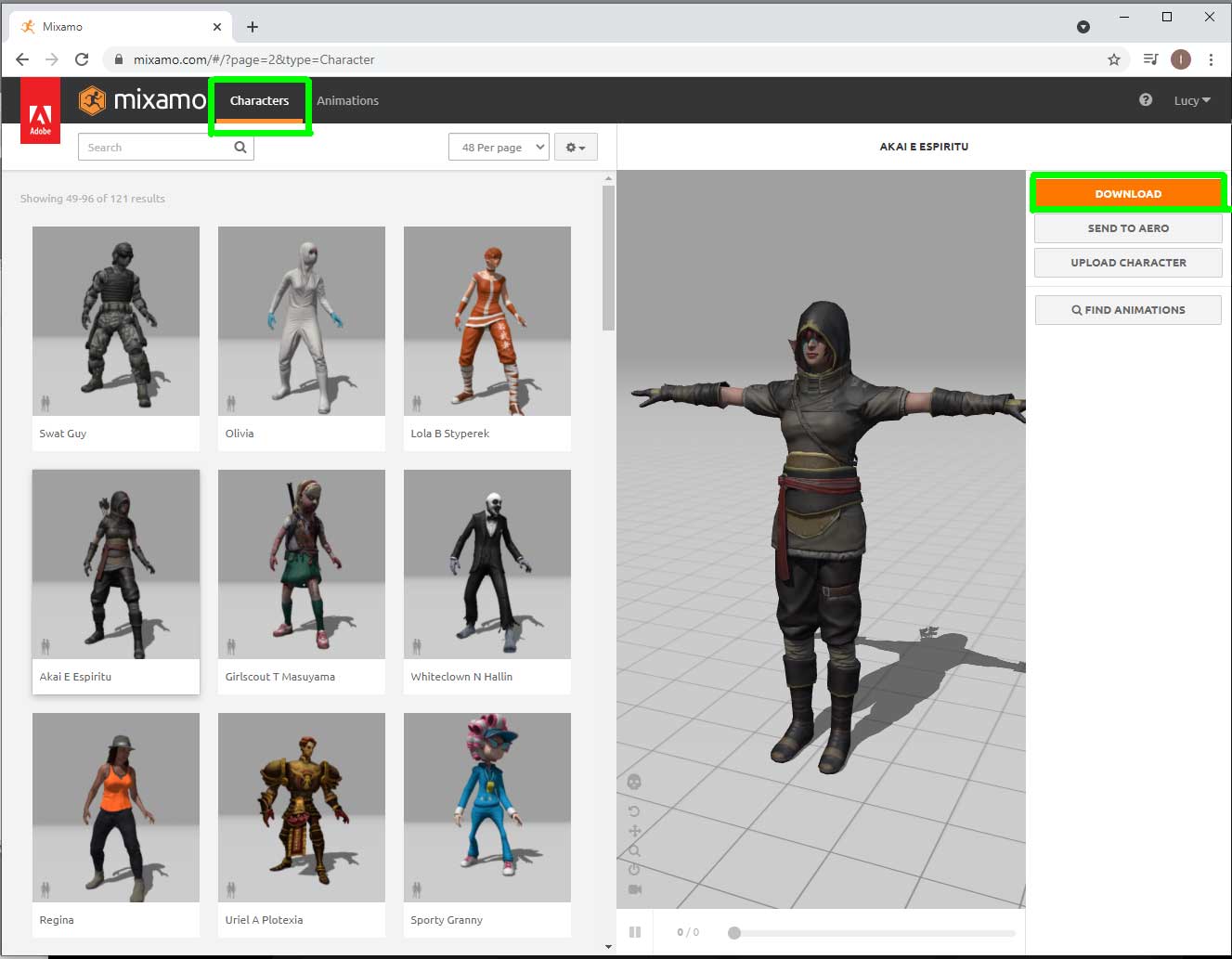Open the 48 Per page dropdown
This screenshot has width=1232, height=959.
click(x=499, y=147)
